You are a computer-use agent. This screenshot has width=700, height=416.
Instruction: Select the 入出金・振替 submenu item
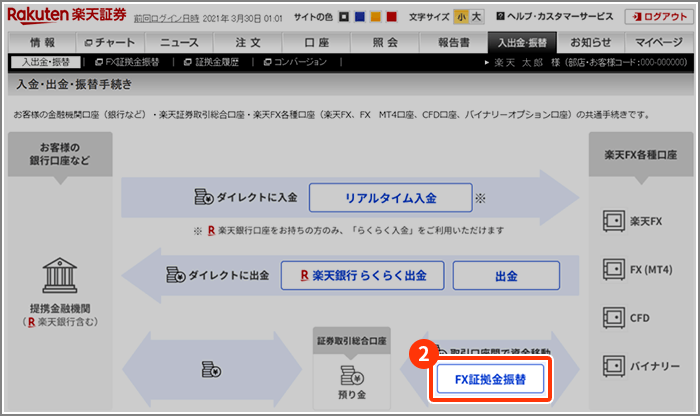click(46, 62)
